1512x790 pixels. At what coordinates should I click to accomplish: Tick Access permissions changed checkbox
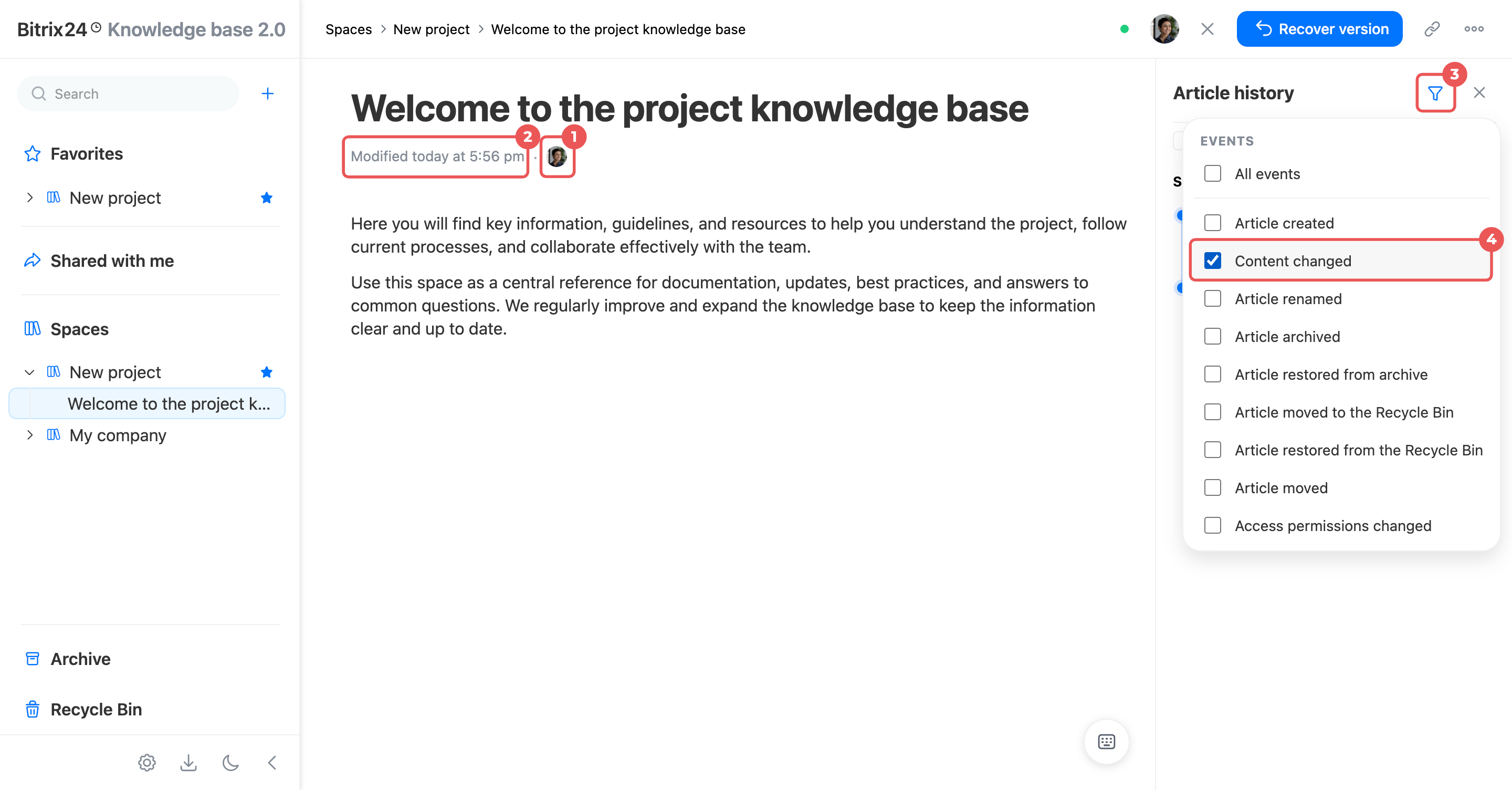[1213, 525]
